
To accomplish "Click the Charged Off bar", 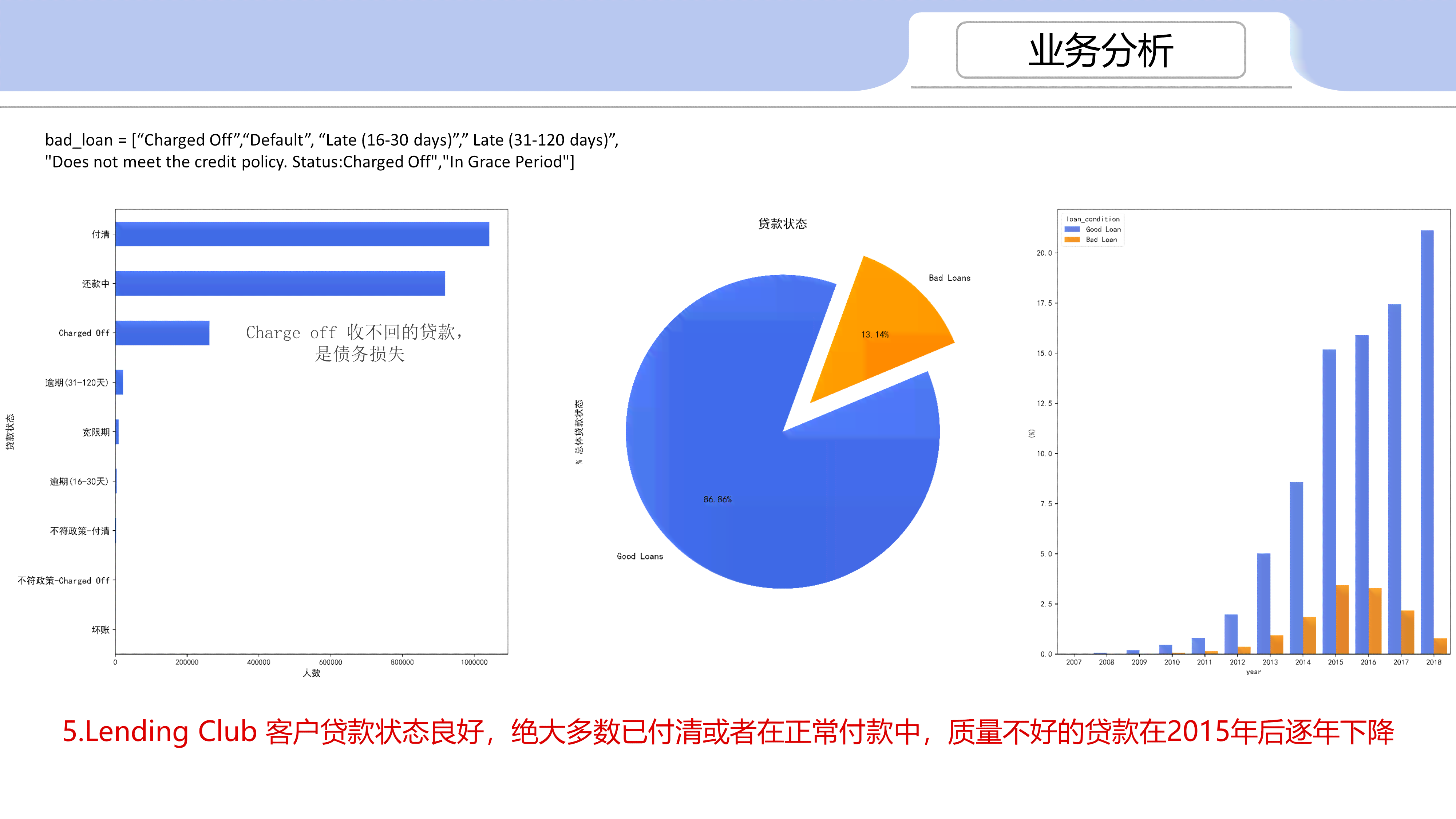I will pyautogui.click(x=163, y=333).
